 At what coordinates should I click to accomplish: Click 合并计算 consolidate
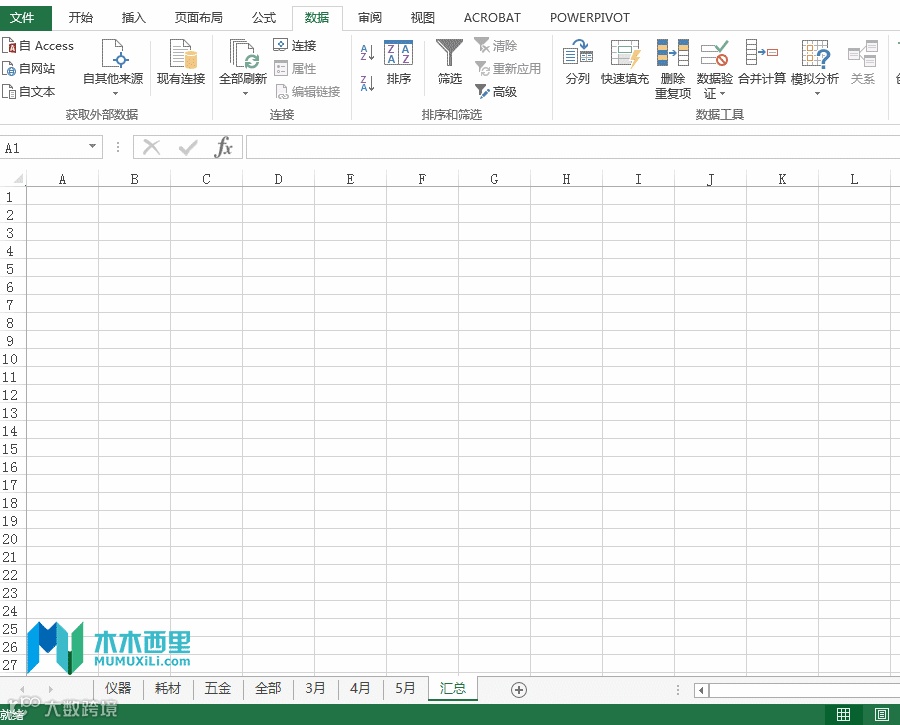762,62
